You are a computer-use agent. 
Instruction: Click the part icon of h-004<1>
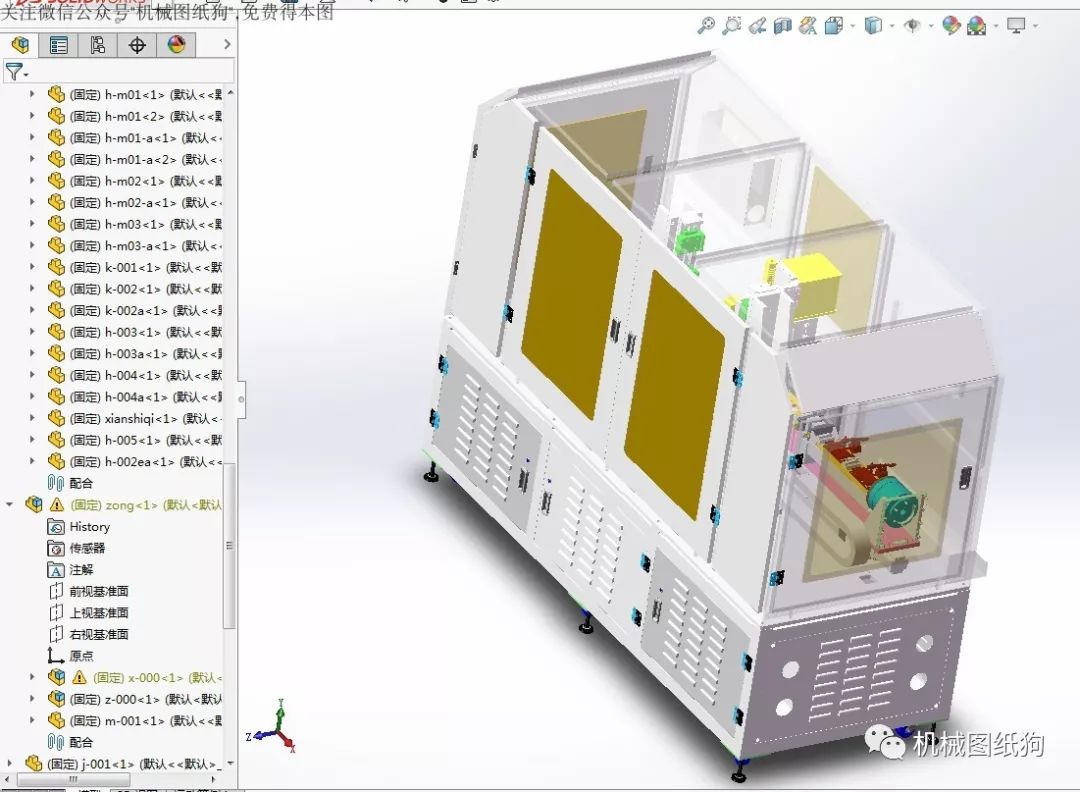(56, 375)
